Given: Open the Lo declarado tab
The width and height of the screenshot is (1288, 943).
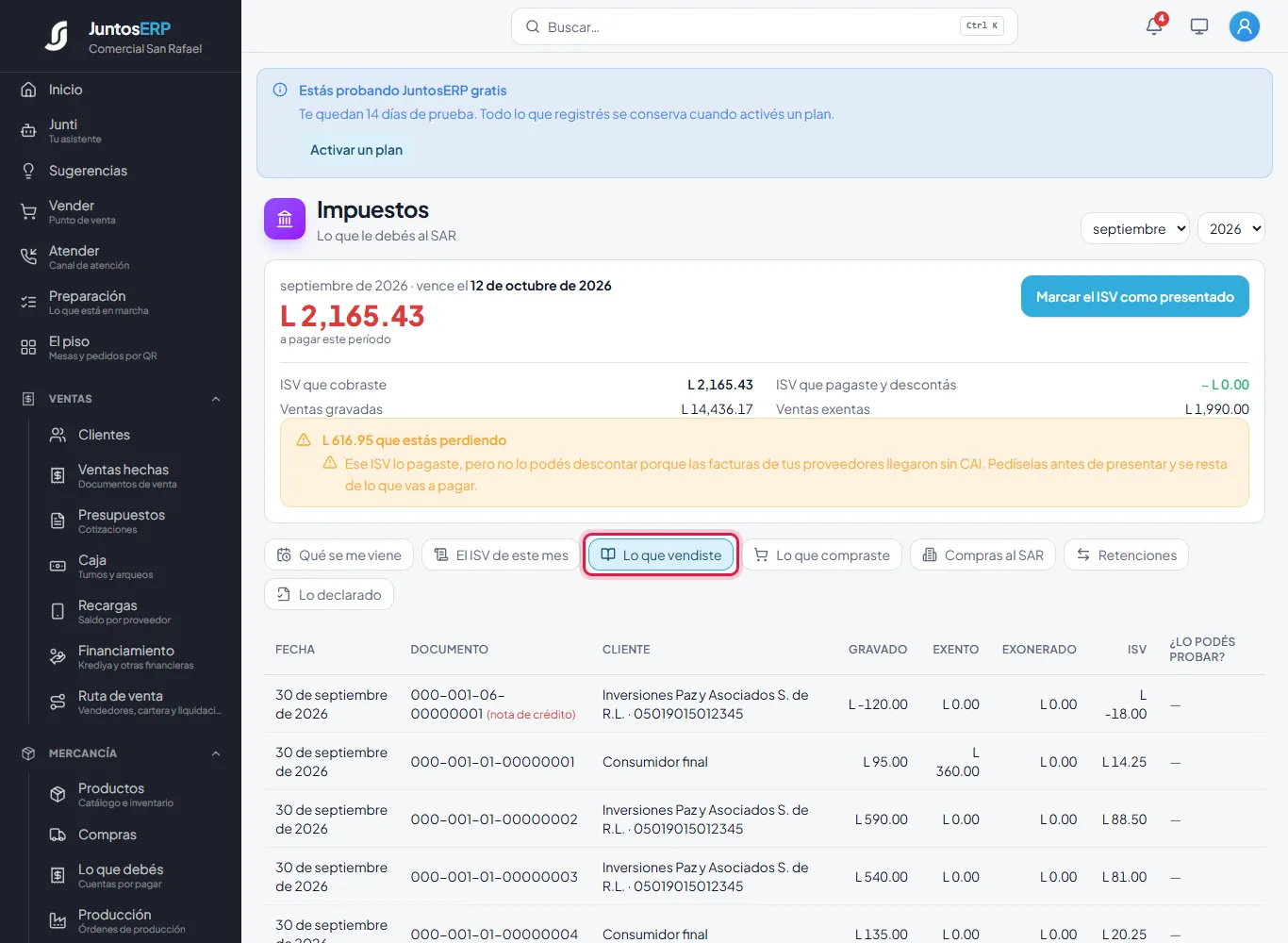Looking at the screenshot, I should pos(329,595).
